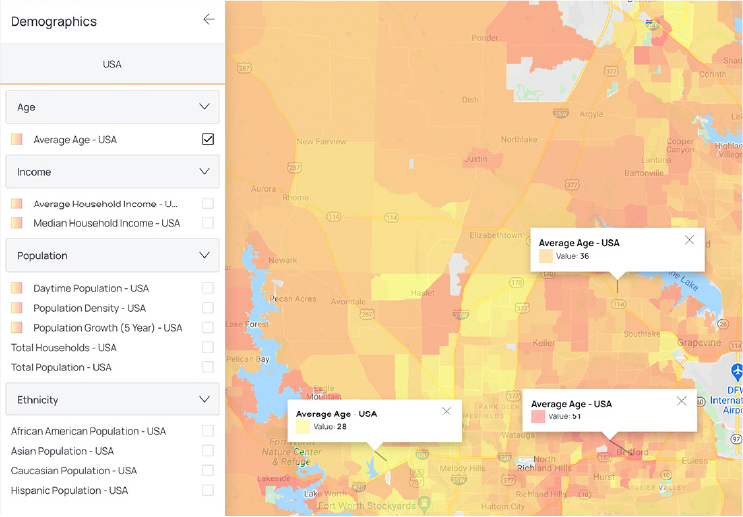Click Median Household Income - USA label

pos(107,223)
